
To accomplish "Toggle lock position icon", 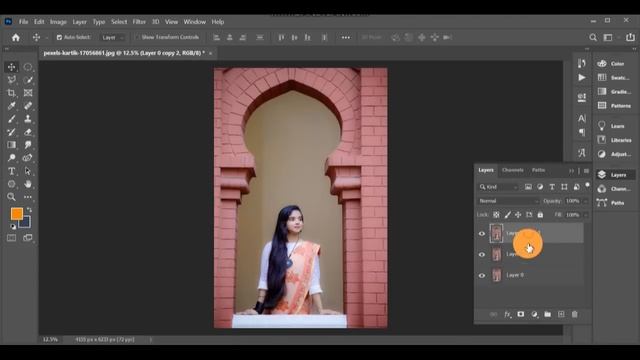I will [518, 215].
